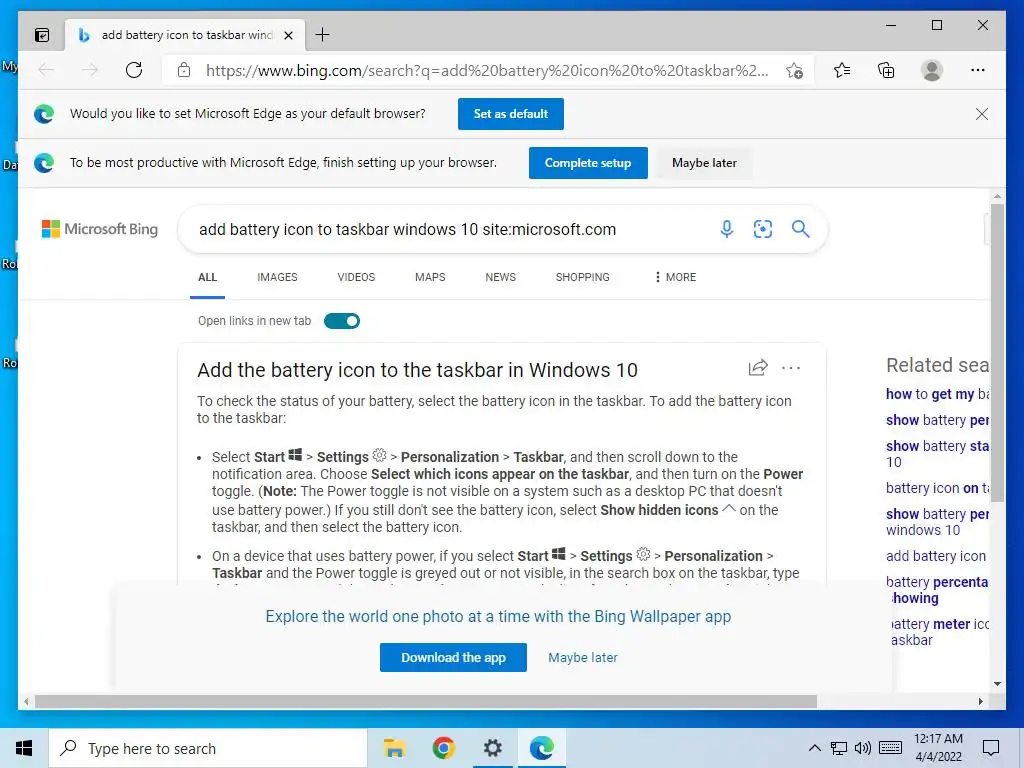The image size is (1024, 768).
Task: Open the volume speaker tray icon
Action: pyautogui.click(x=863, y=748)
